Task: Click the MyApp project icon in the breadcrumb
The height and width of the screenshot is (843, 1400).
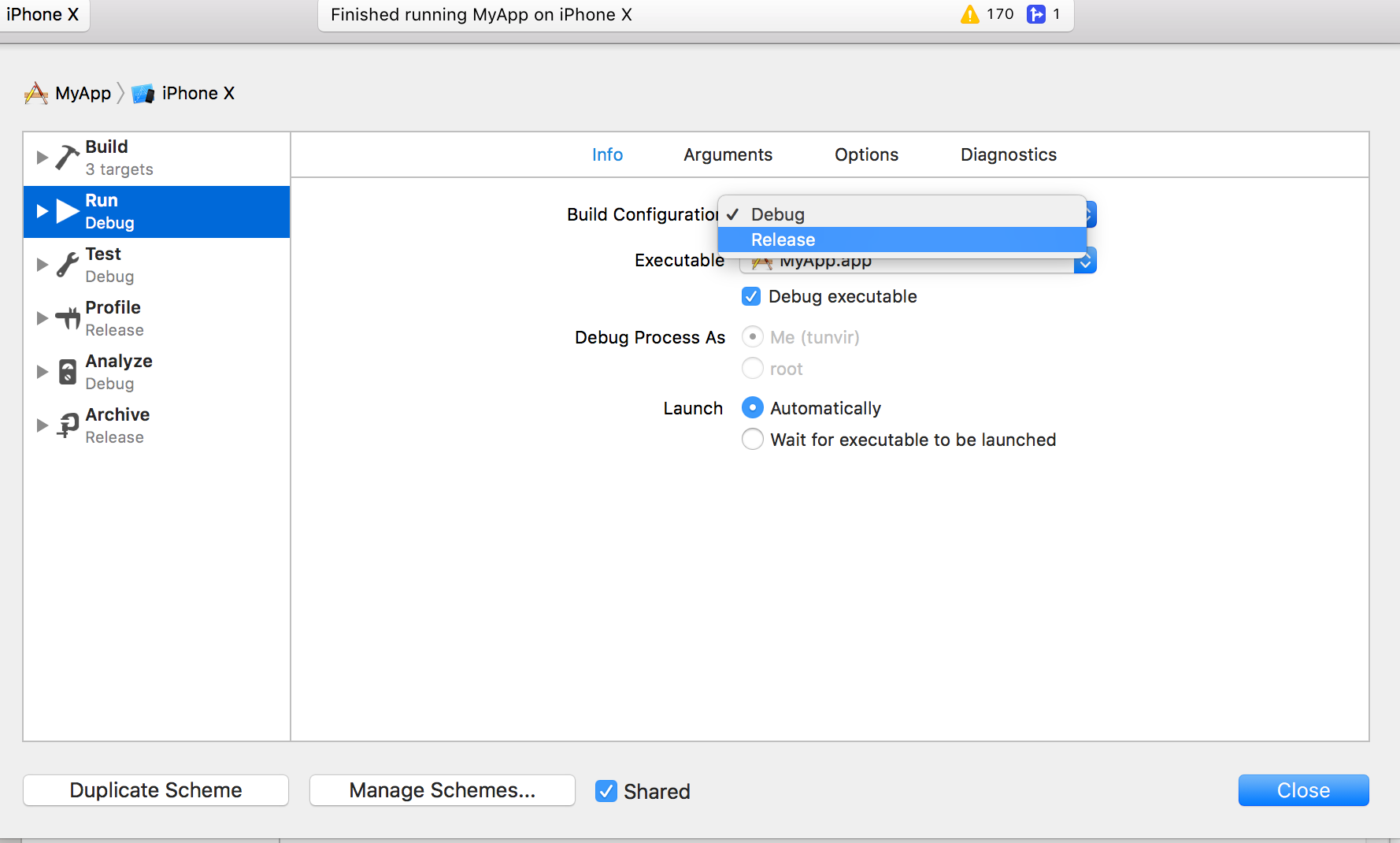Action: [x=36, y=93]
